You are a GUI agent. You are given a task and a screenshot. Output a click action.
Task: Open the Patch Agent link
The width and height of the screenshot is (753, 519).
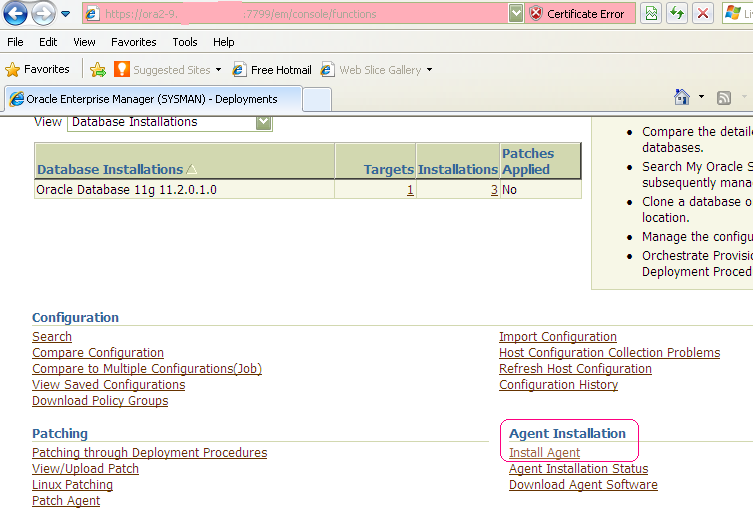66,501
